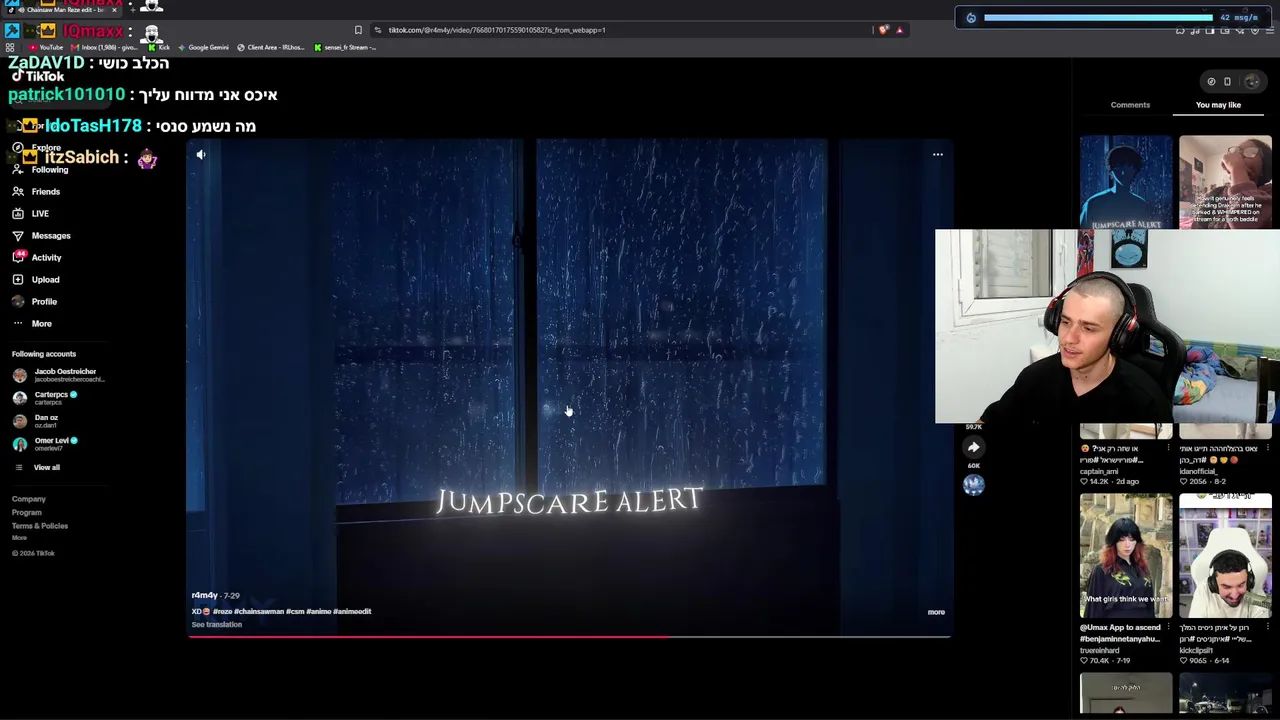Open creator r4m4y's profile name
The height and width of the screenshot is (720, 1280).
click(x=204, y=596)
